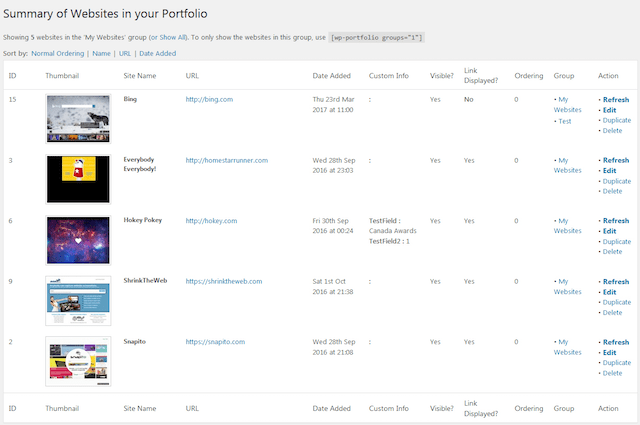This screenshot has height=425, width=640.
Task: Click the Snapito site name
Action: 135,341
